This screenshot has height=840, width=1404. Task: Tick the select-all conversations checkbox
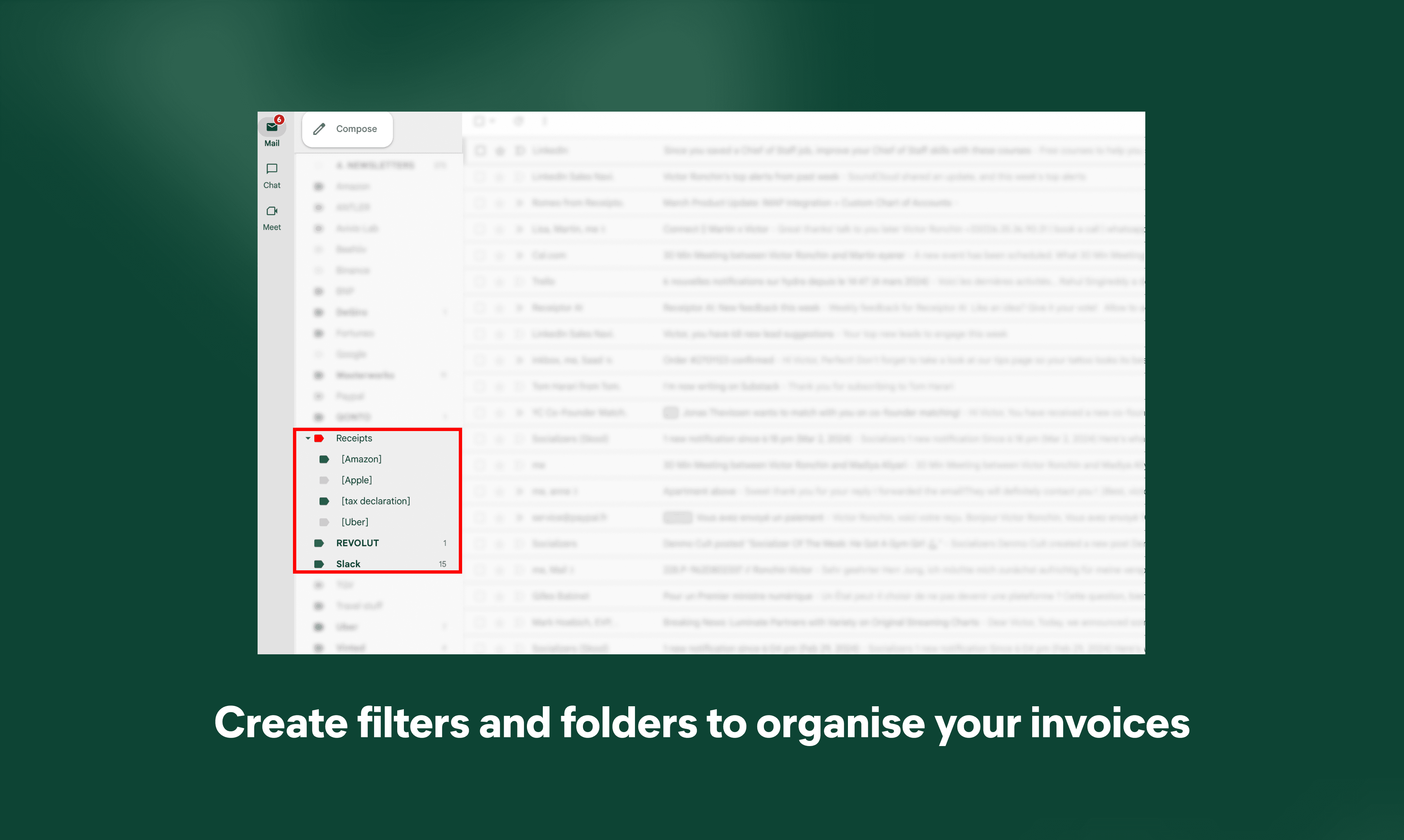point(479,120)
